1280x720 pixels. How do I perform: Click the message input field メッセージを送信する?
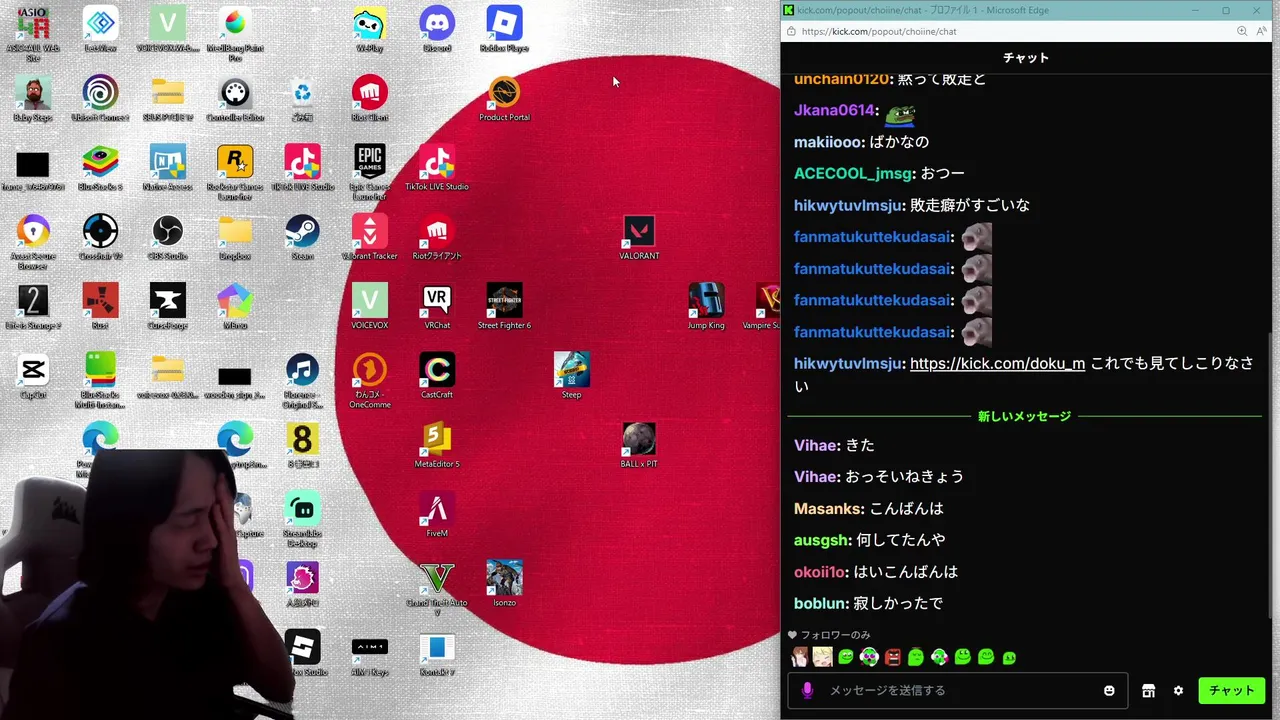[958, 691]
